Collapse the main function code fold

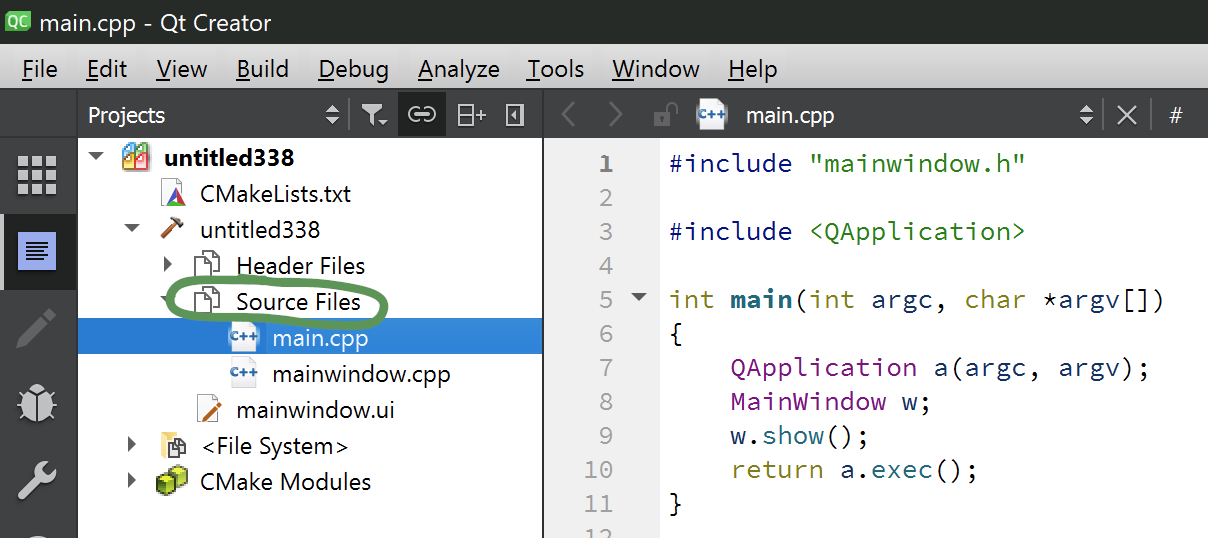640,298
